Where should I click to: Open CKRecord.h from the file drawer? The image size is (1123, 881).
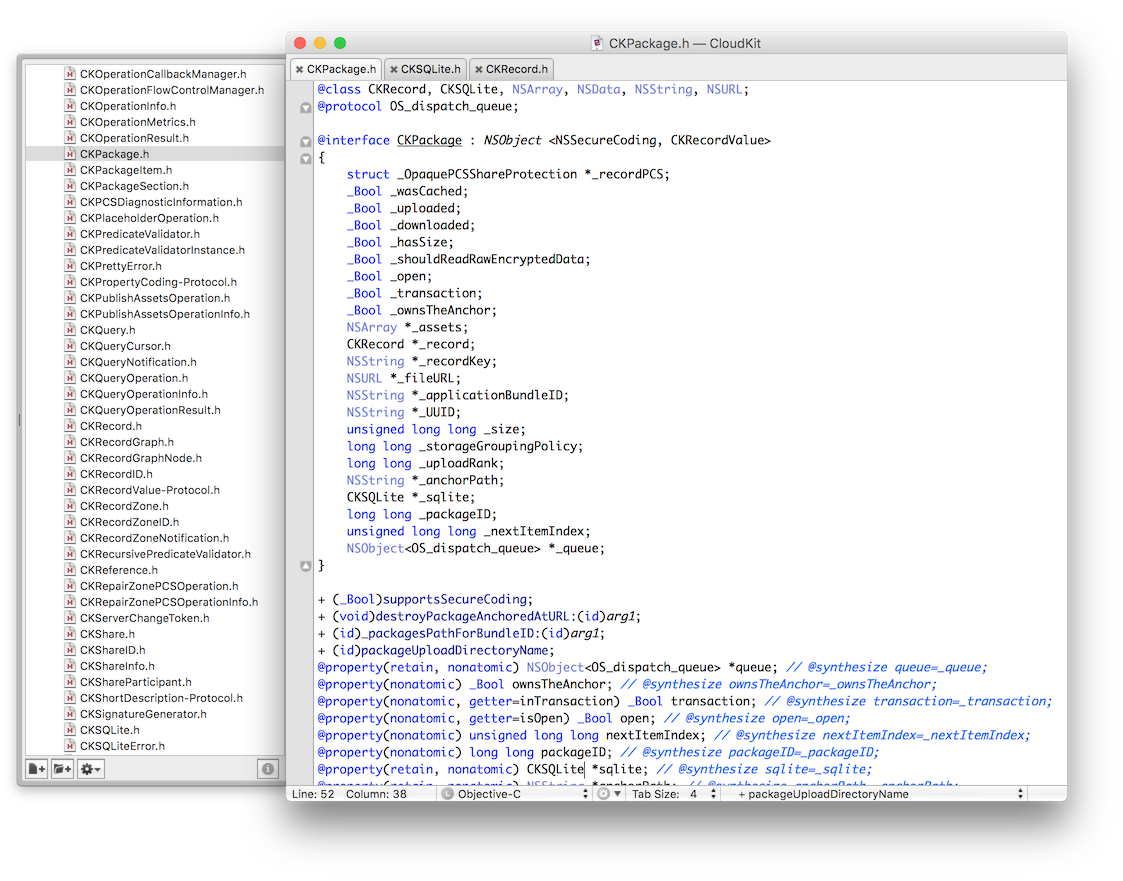[x=111, y=425]
